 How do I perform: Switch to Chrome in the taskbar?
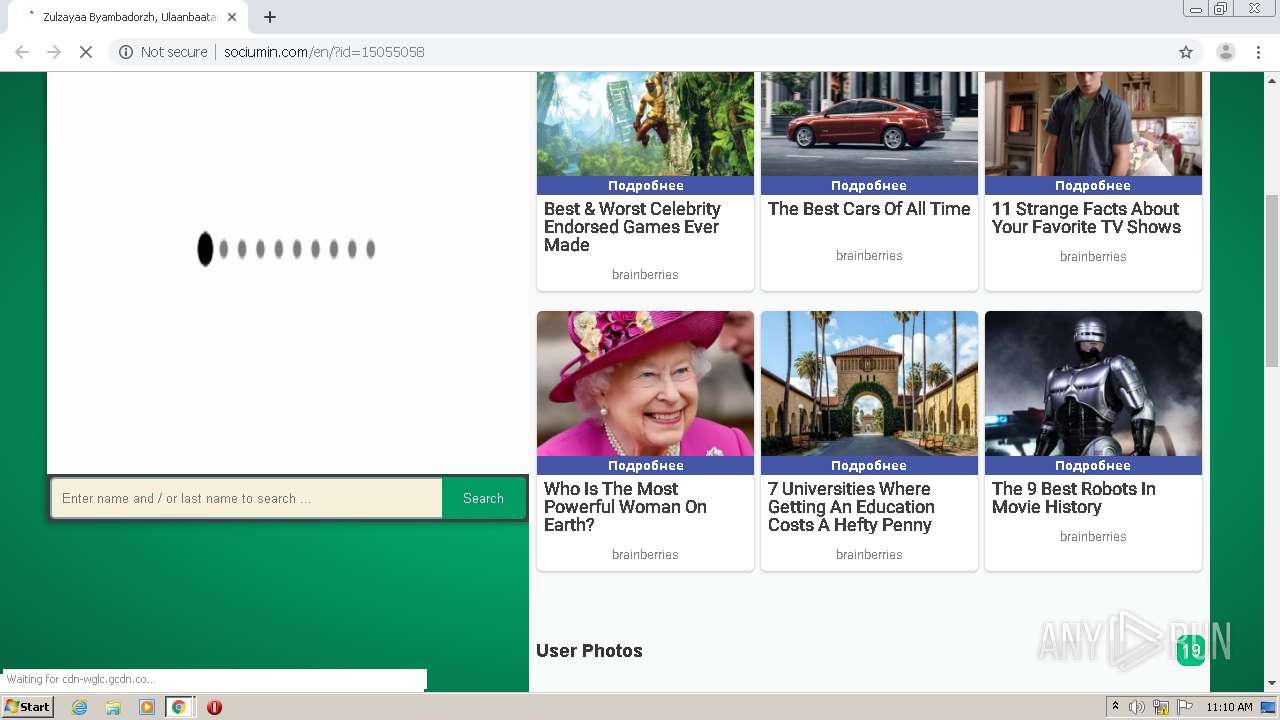pyautogui.click(x=179, y=707)
